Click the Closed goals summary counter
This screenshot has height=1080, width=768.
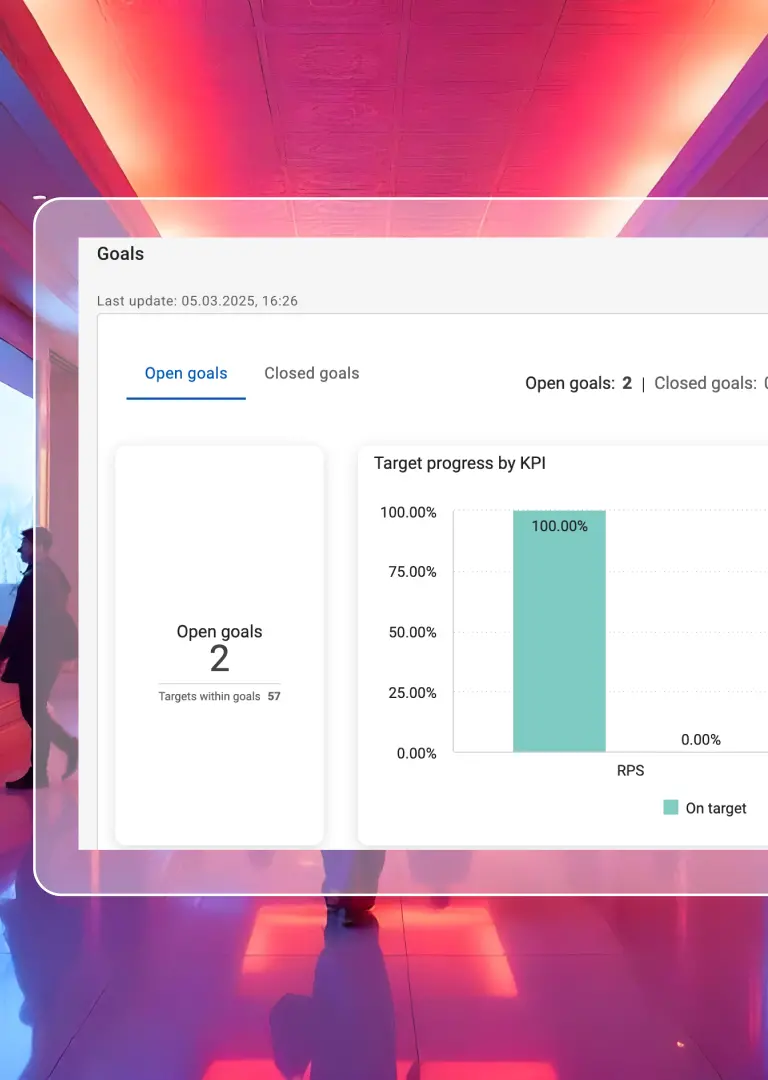click(710, 383)
